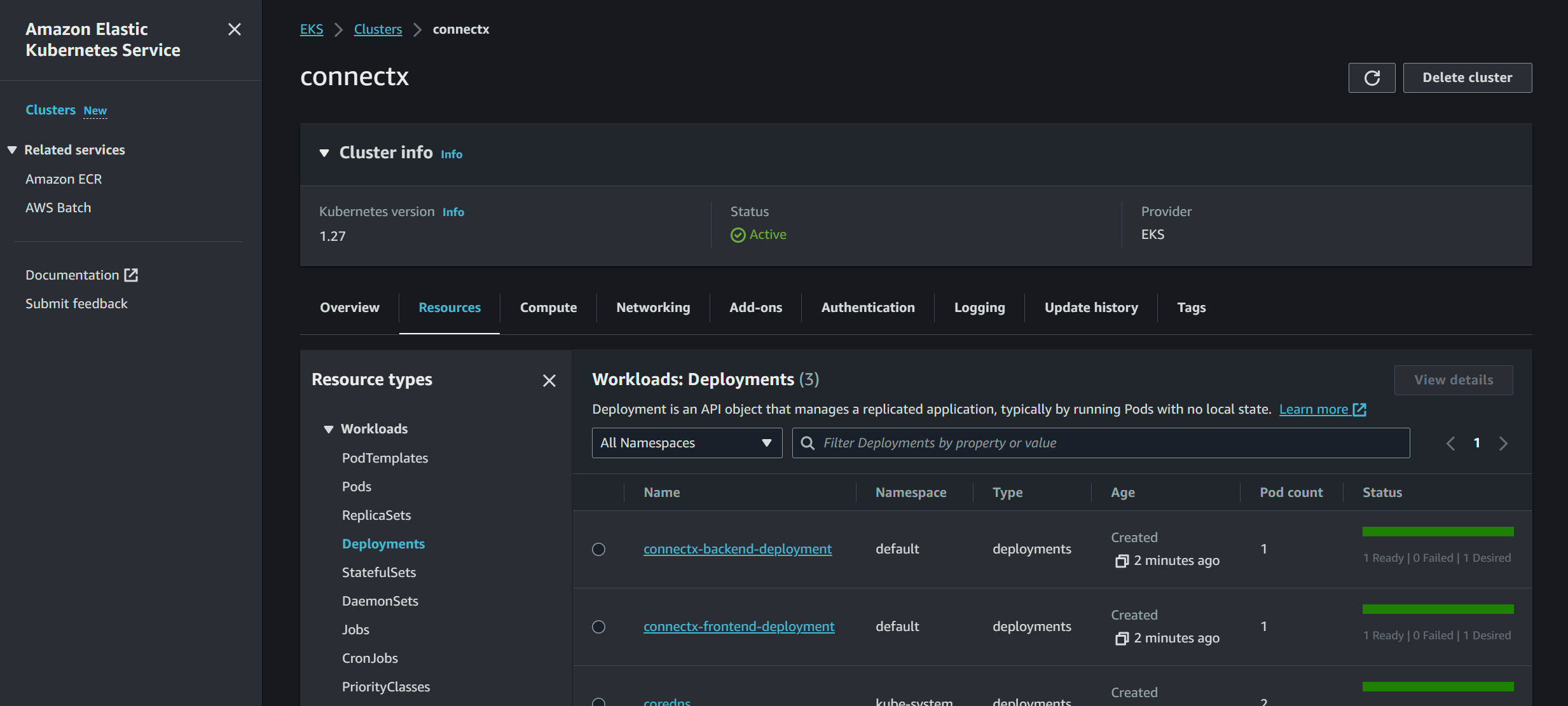Switch to the Networking tab

(652, 308)
